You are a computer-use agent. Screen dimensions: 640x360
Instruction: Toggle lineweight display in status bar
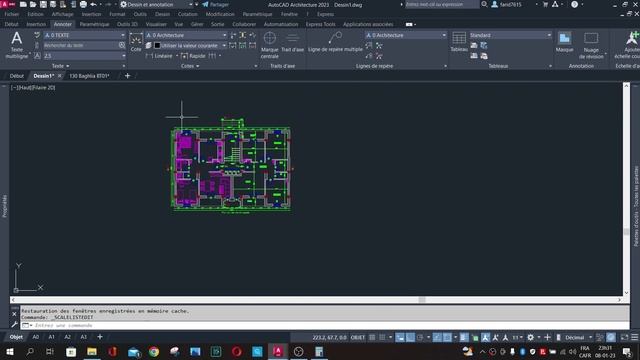(x=464, y=337)
